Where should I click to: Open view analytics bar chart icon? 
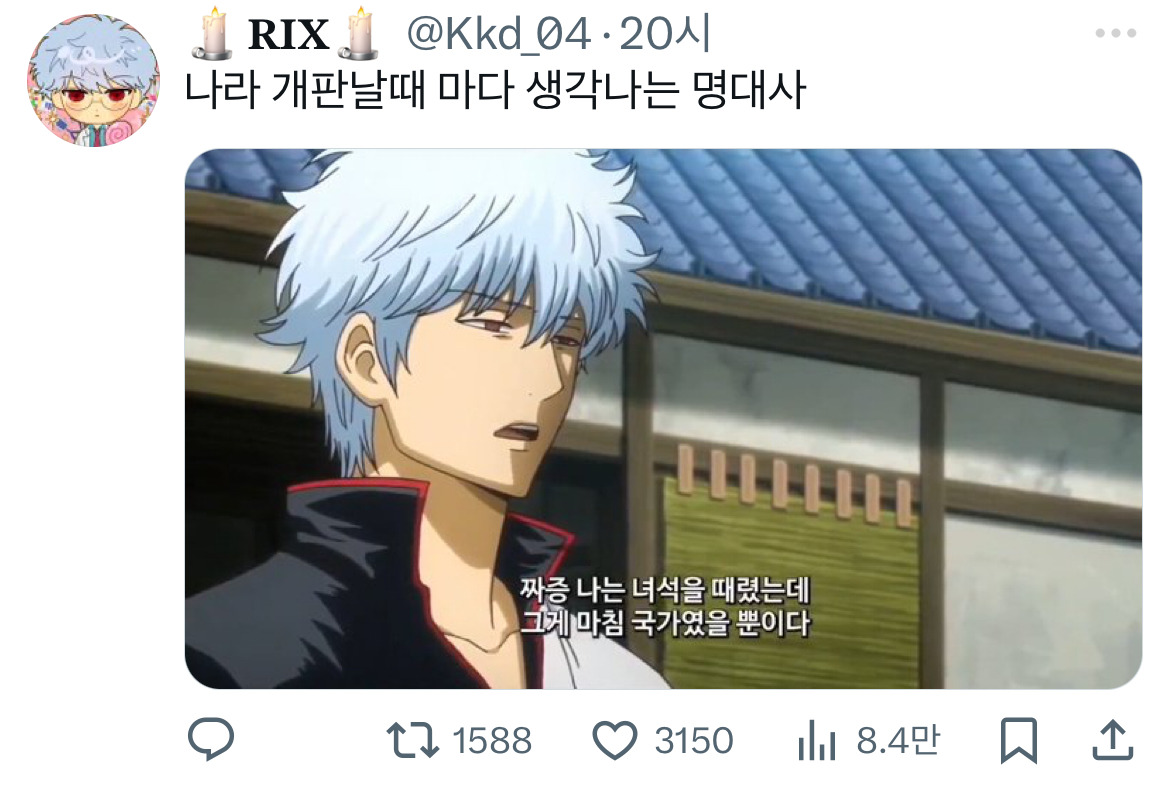click(x=817, y=740)
